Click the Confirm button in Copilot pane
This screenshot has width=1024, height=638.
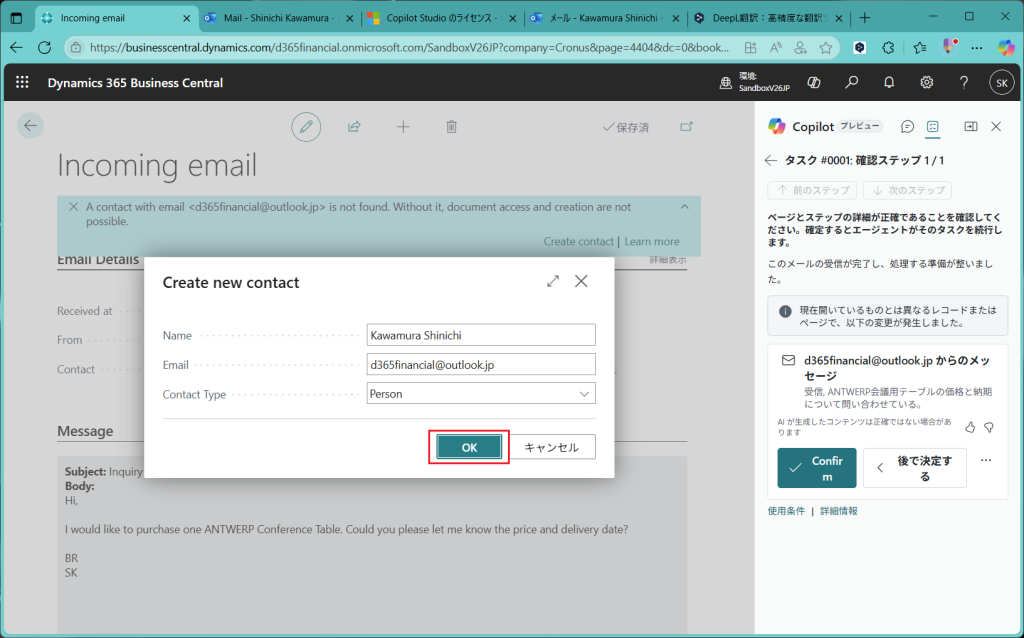[816, 468]
